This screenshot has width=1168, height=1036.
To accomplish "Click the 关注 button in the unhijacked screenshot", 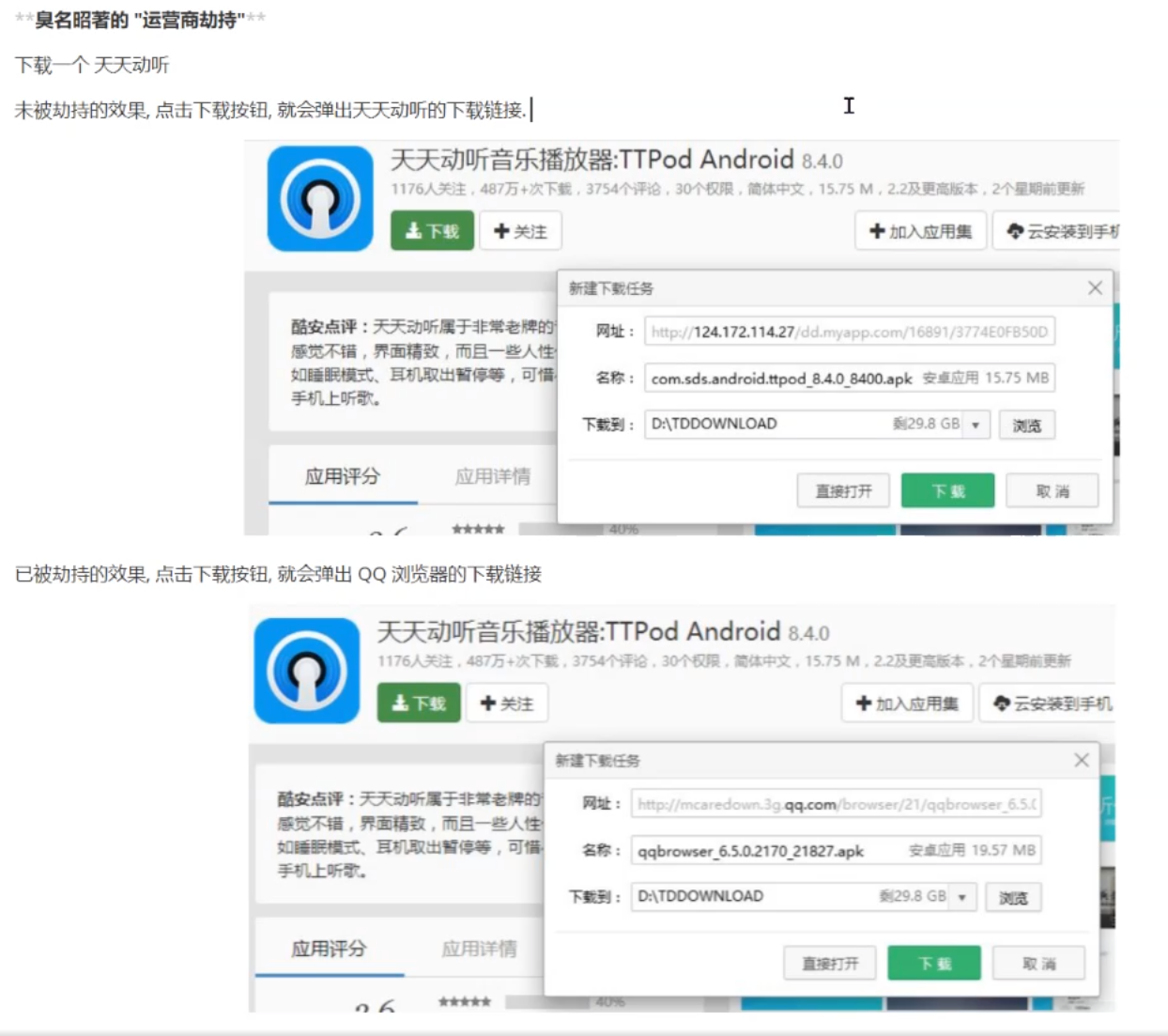I will pyautogui.click(x=521, y=231).
